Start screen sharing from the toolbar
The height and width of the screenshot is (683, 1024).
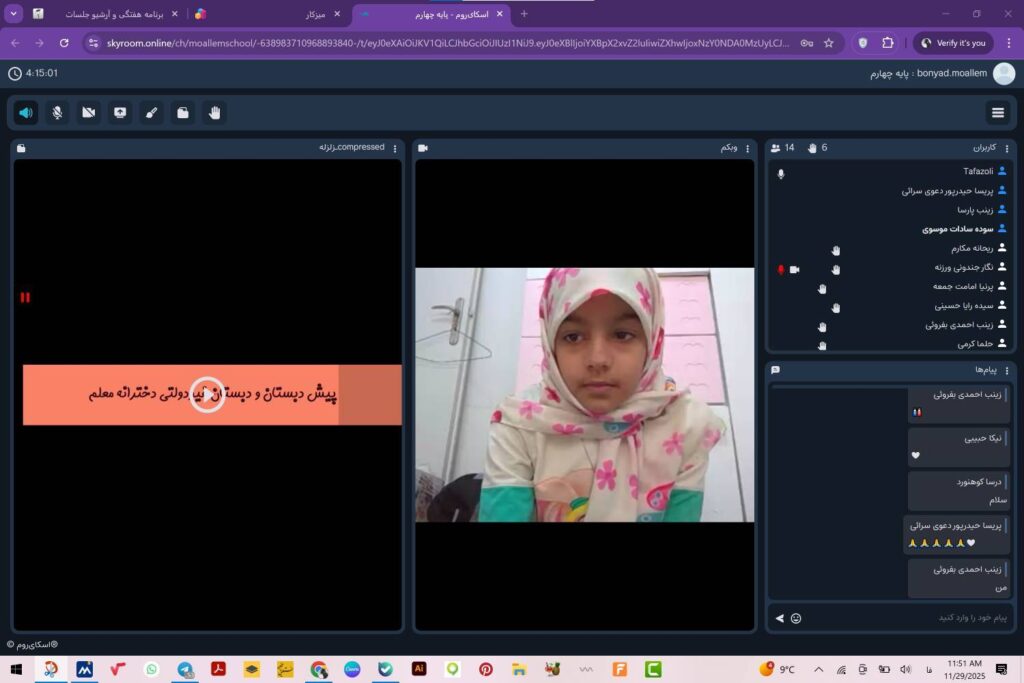[x=120, y=112]
